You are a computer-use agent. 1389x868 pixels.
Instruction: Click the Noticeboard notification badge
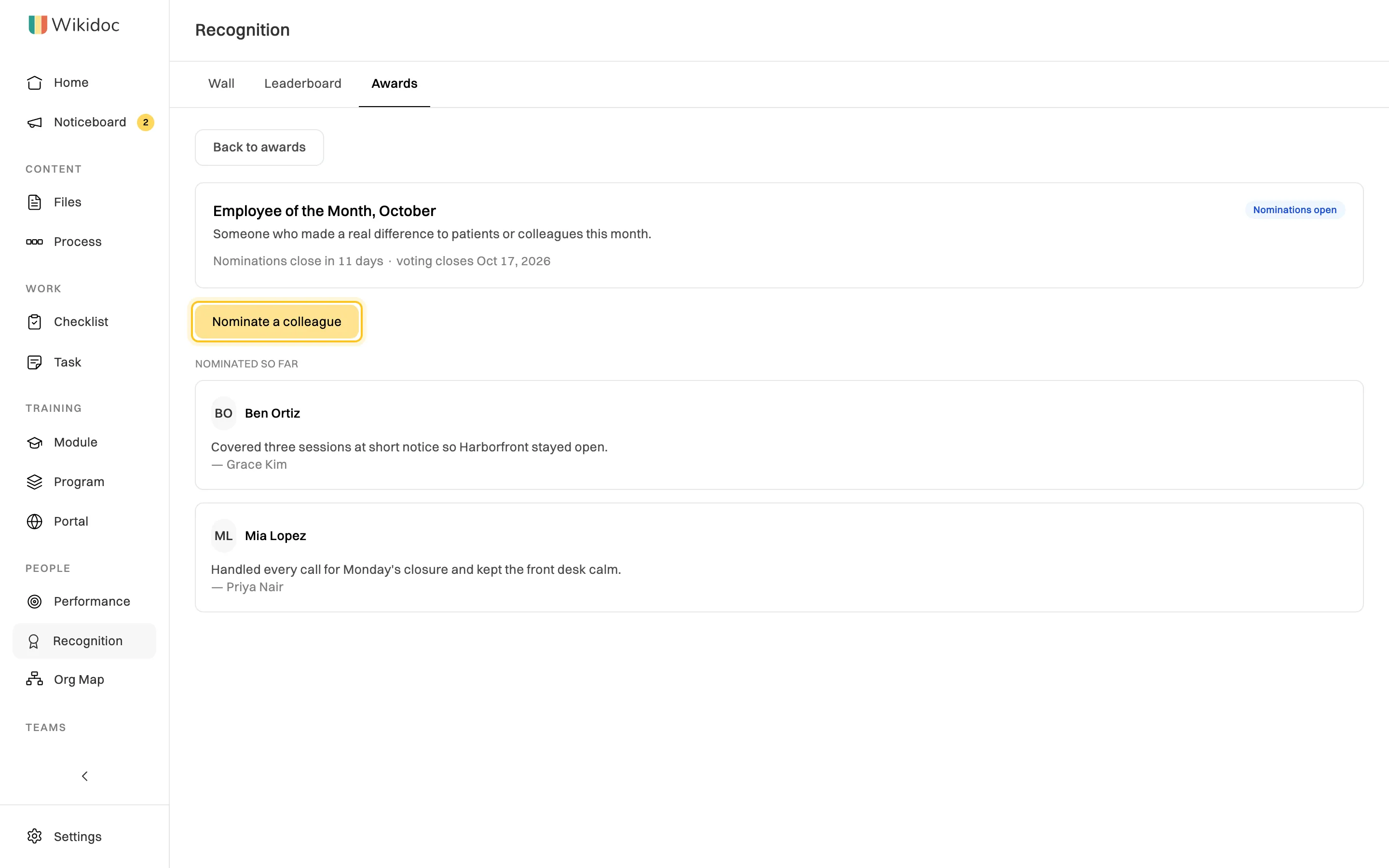click(x=145, y=122)
